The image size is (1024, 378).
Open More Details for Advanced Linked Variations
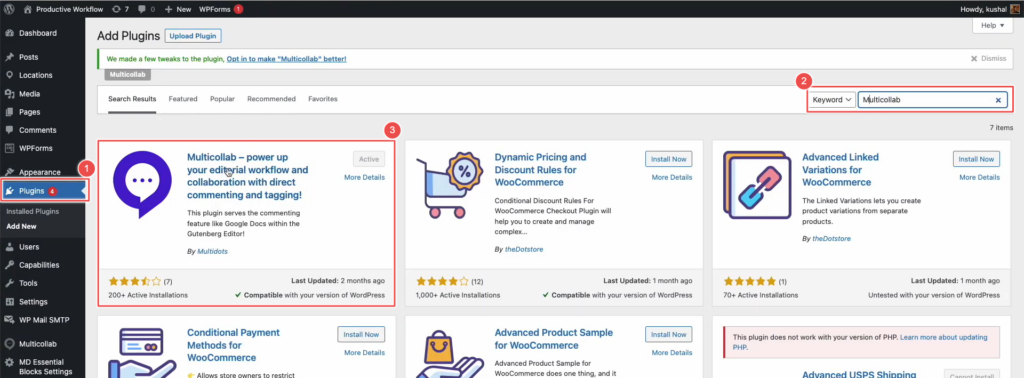point(980,177)
